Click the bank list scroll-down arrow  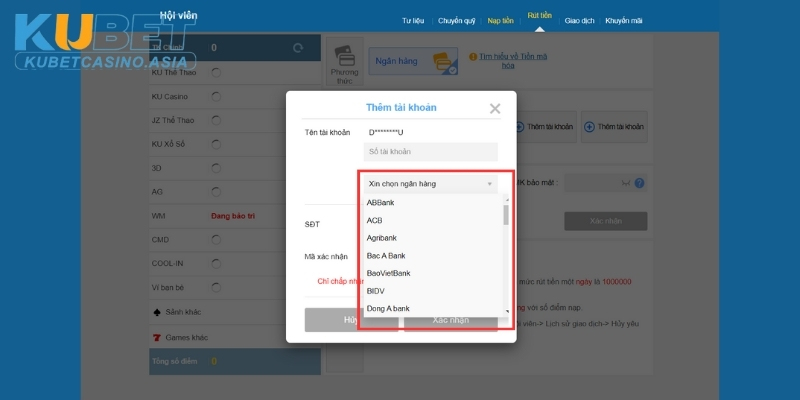[507, 311]
